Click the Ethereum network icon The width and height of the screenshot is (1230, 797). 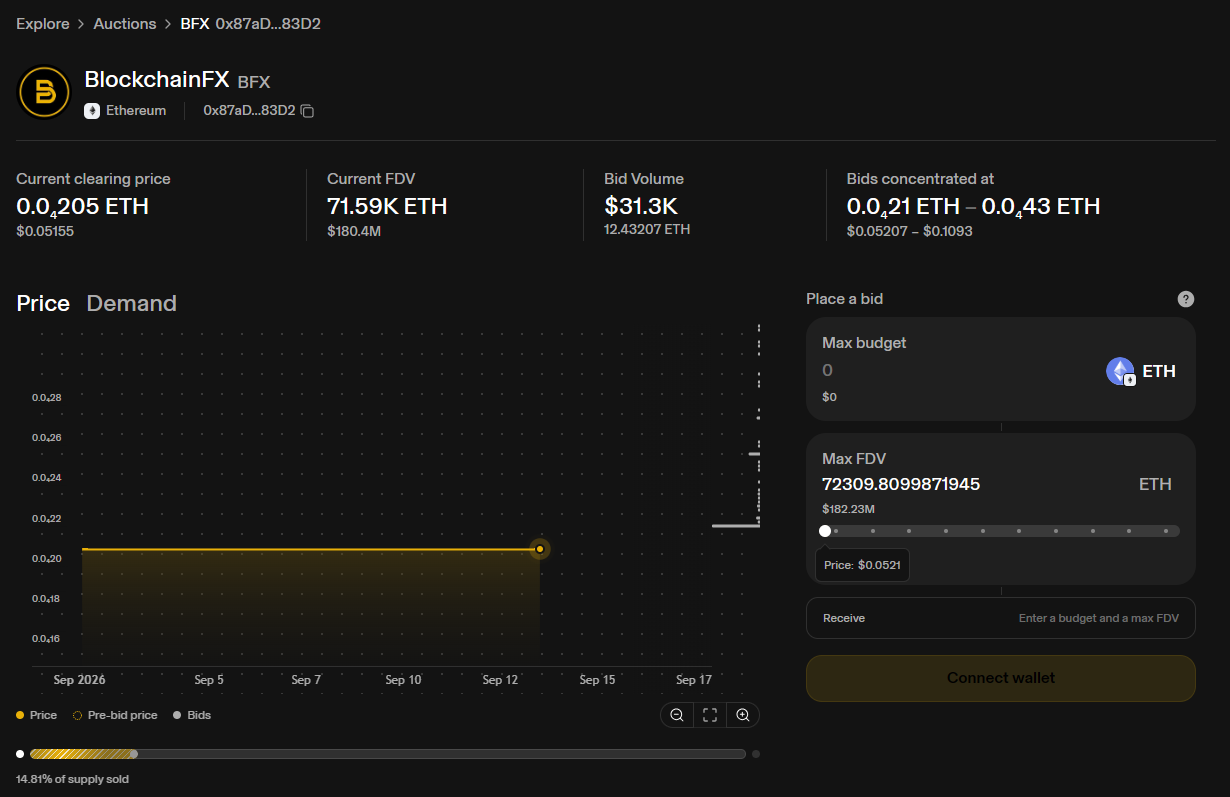click(x=92, y=111)
